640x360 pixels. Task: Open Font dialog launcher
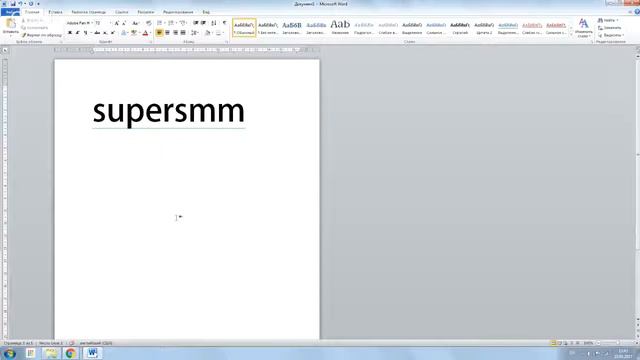point(151,42)
